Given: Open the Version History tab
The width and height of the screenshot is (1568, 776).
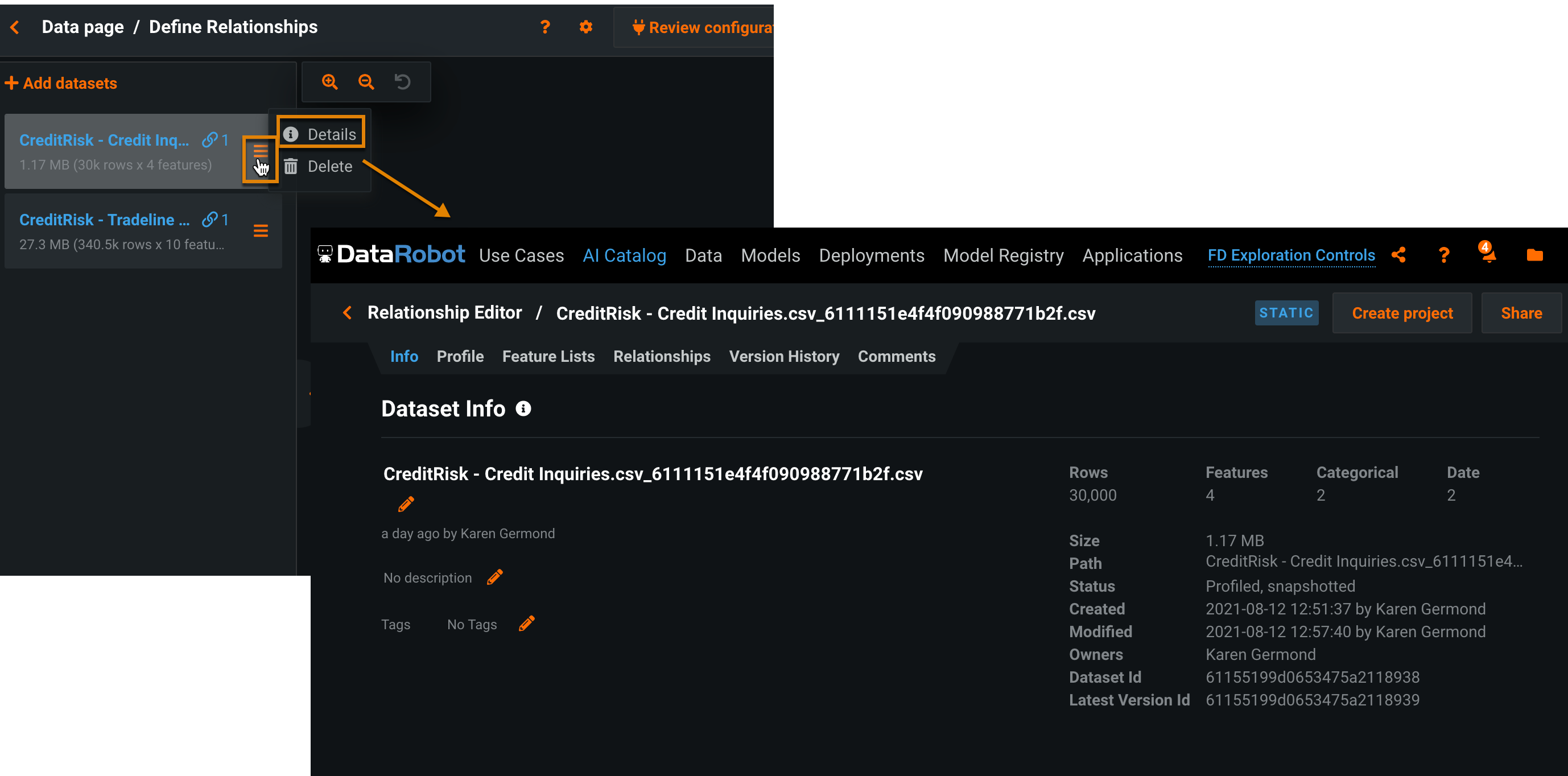Looking at the screenshot, I should 783,356.
